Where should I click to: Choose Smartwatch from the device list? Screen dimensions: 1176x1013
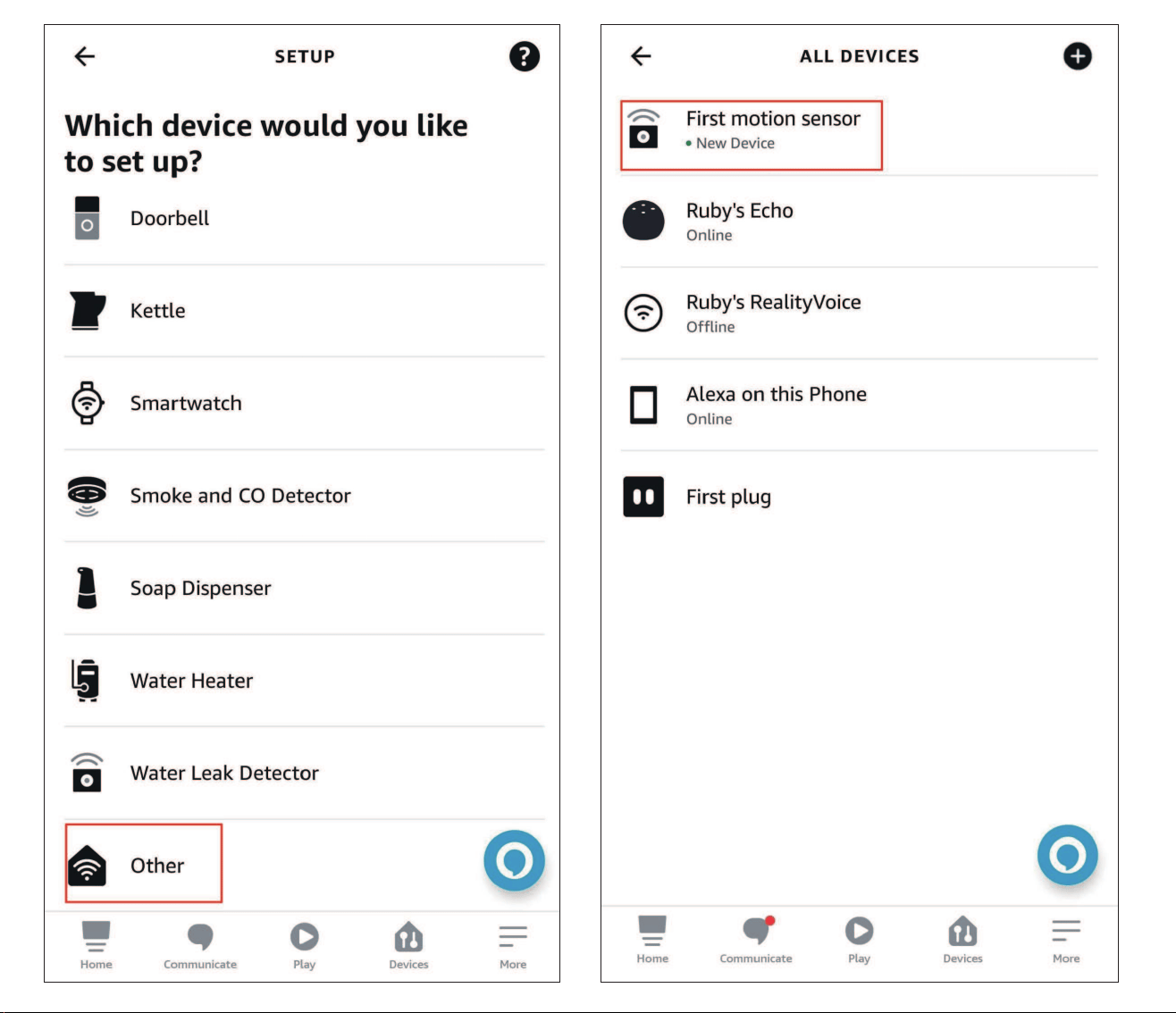305,404
